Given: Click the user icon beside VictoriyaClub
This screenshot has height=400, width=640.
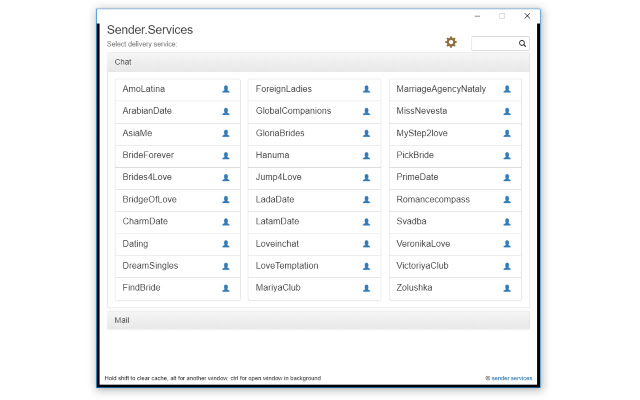Looking at the screenshot, I should (x=507, y=266).
